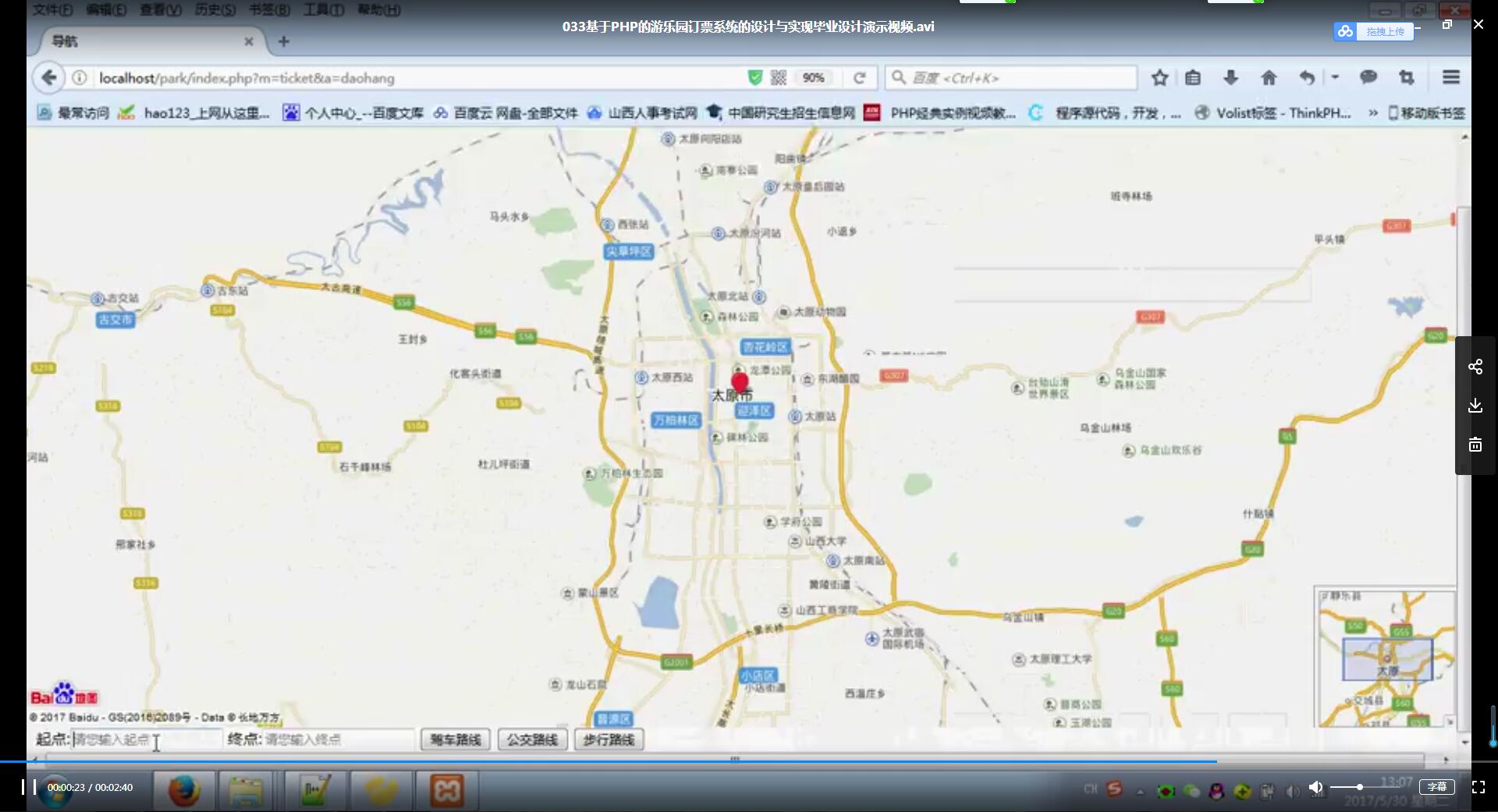Enter fullscreen with the expand icon
This screenshot has width=1498, height=812.
[x=1478, y=787]
